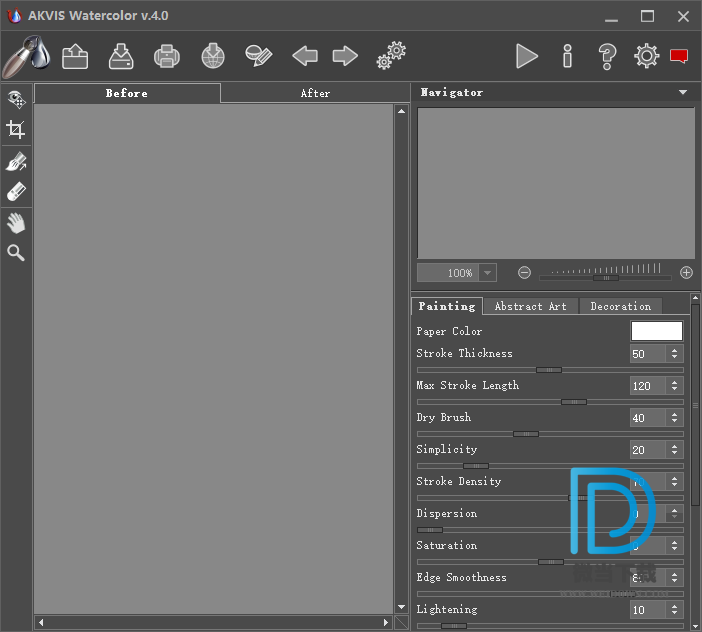The width and height of the screenshot is (702, 632).
Task: Open the Abstract Art tab
Action: (530, 306)
